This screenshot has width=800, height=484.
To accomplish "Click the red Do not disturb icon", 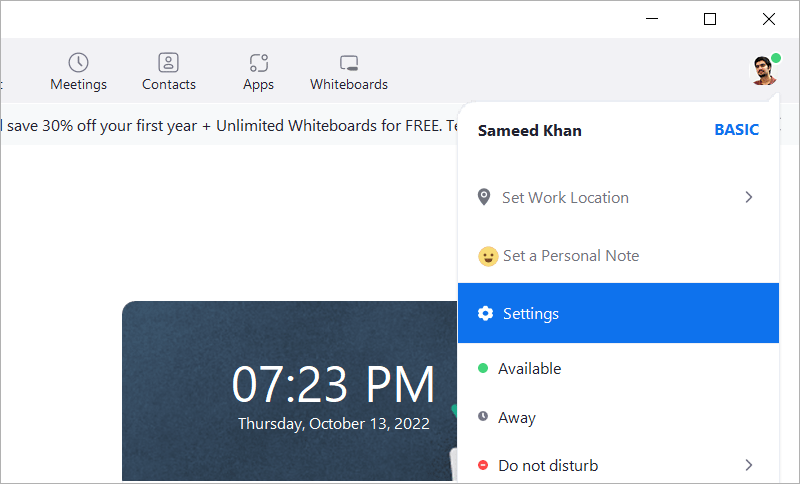I will pos(483,465).
